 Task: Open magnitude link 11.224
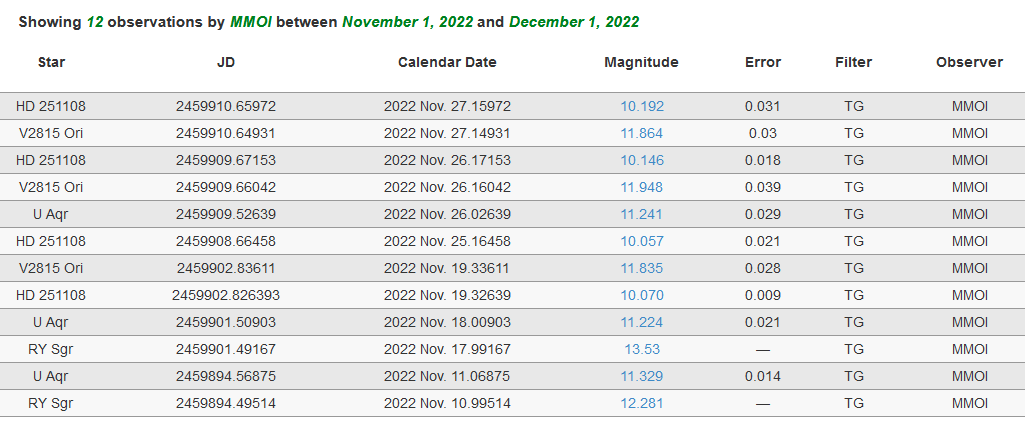pyautogui.click(x=642, y=322)
